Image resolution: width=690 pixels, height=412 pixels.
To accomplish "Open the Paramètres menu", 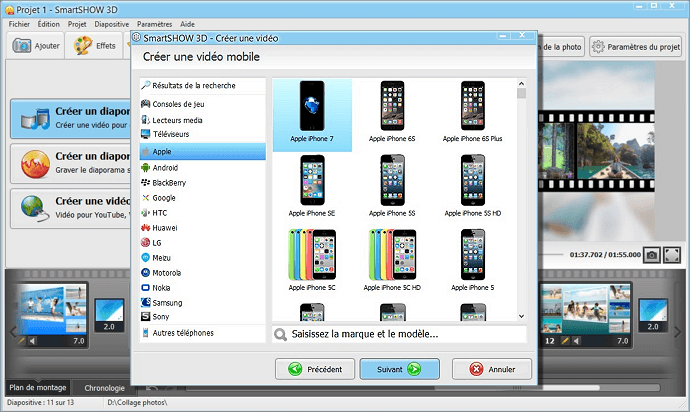I will 154,24.
